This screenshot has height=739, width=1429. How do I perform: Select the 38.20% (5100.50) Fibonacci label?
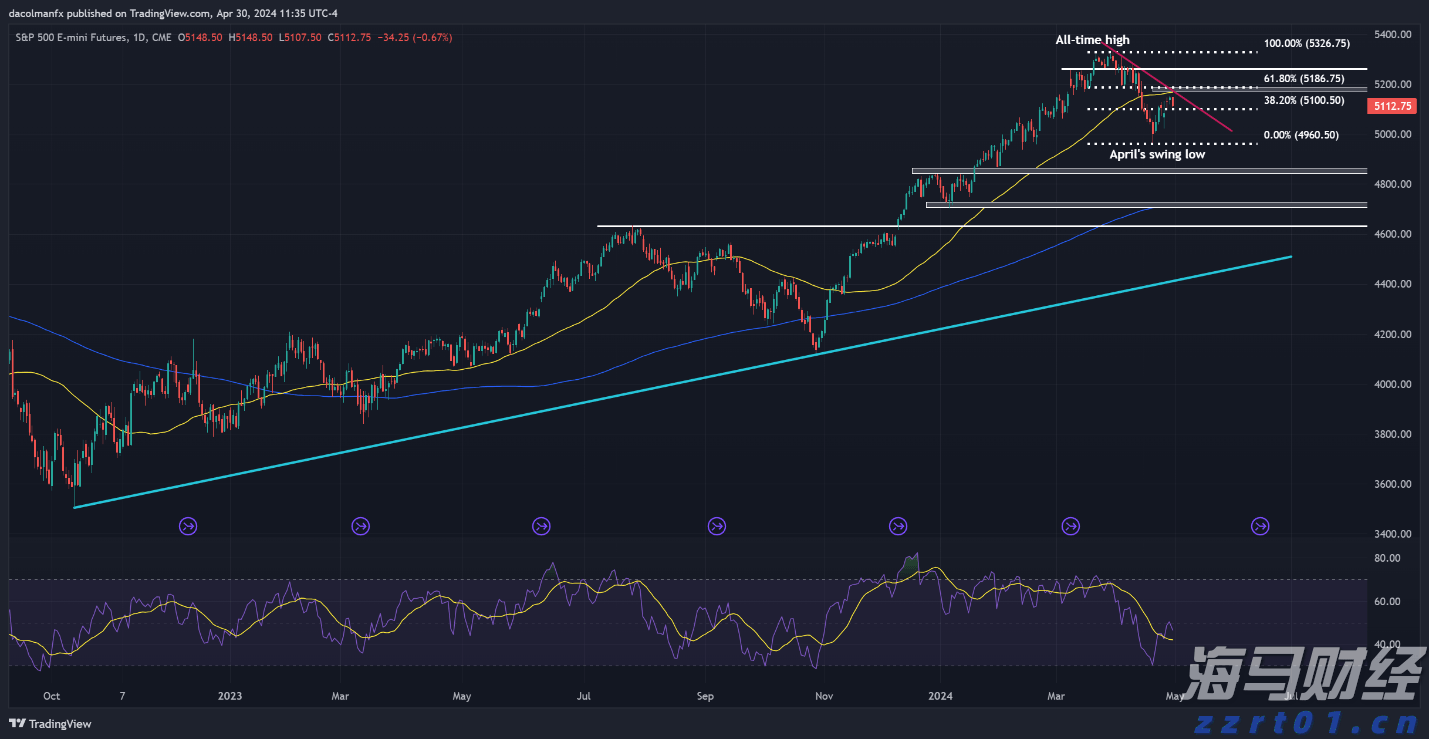(1304, 101)
